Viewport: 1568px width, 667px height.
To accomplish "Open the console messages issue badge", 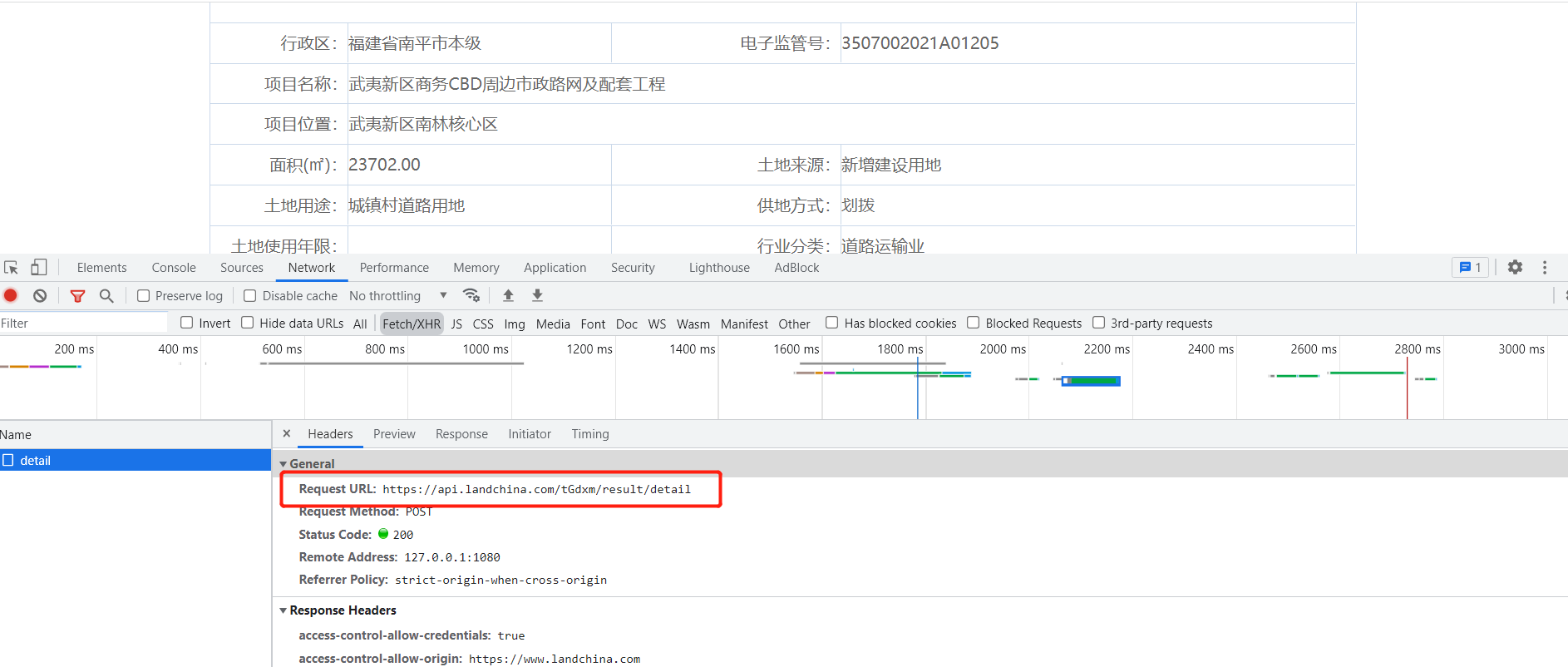I will 1470,267.
